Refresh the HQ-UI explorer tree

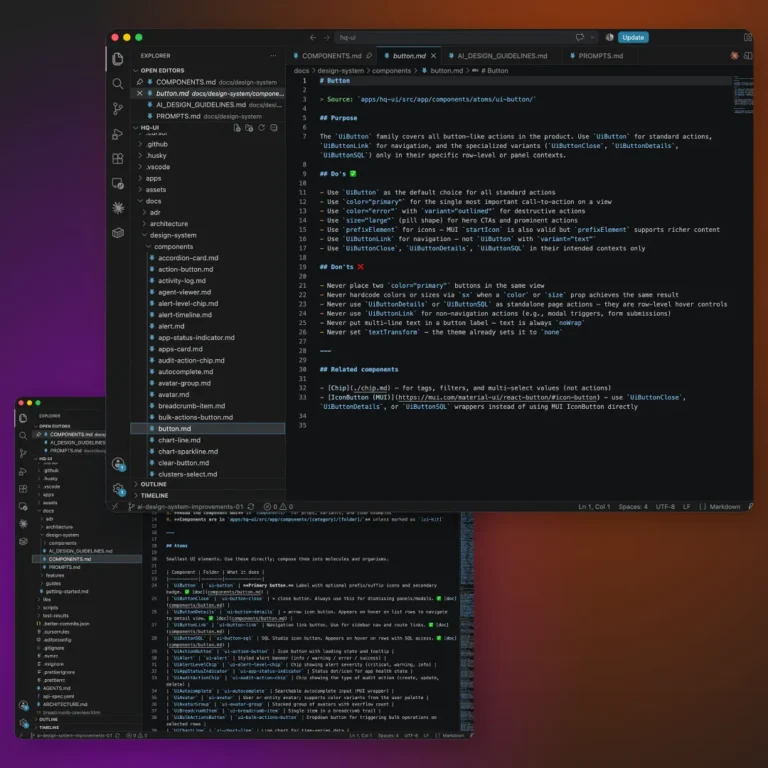click(x=262, y=128)
